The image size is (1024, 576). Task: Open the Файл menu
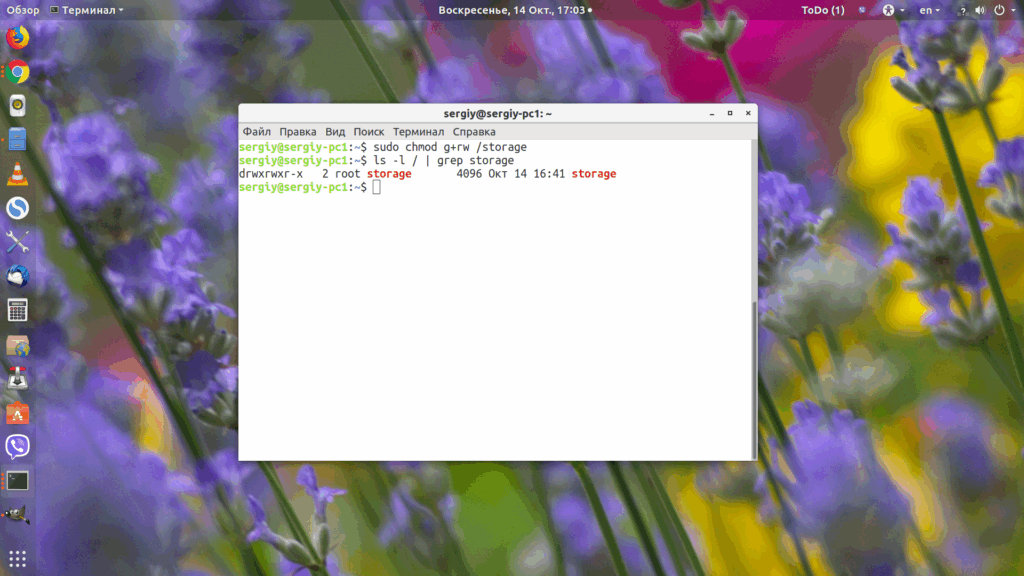coord(257,131)
